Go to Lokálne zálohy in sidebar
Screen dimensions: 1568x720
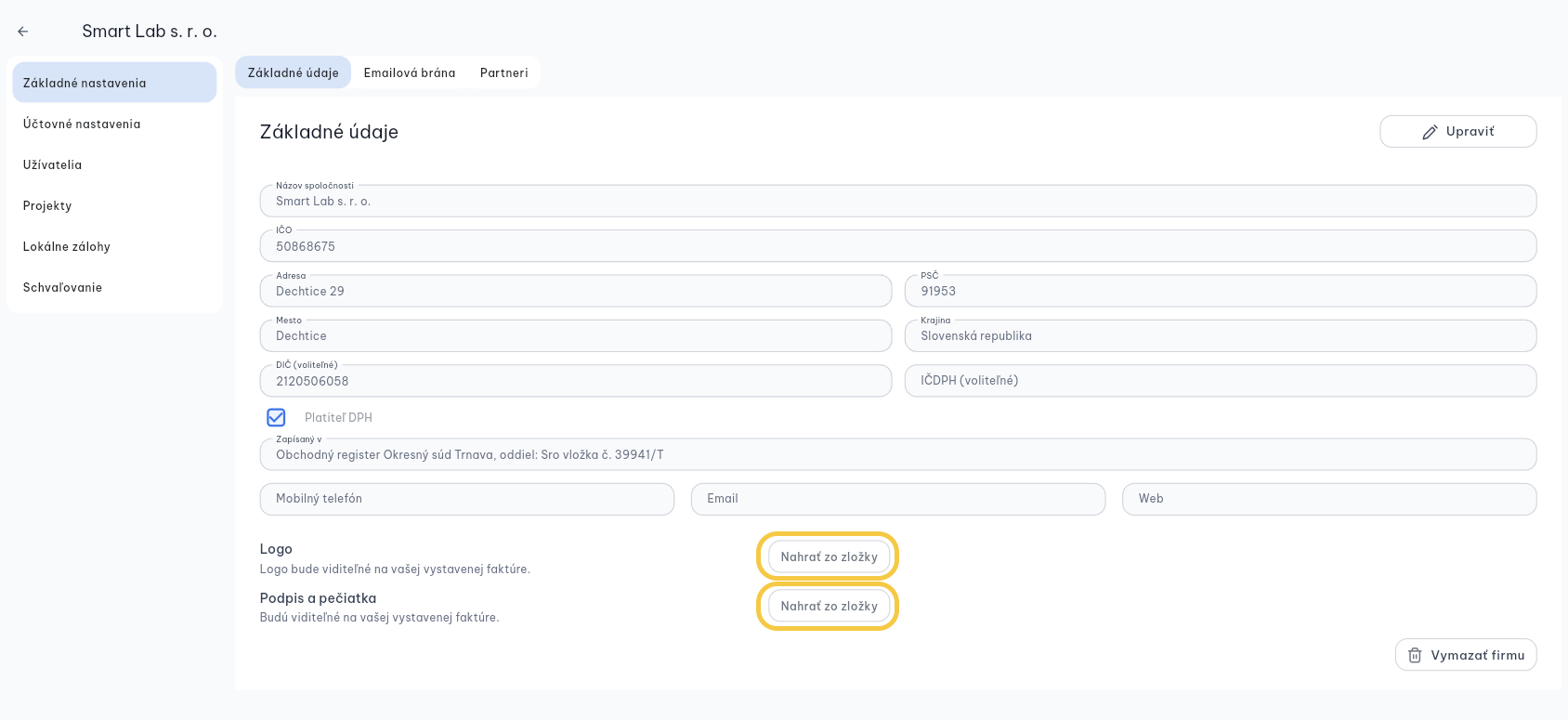(114, 246)
